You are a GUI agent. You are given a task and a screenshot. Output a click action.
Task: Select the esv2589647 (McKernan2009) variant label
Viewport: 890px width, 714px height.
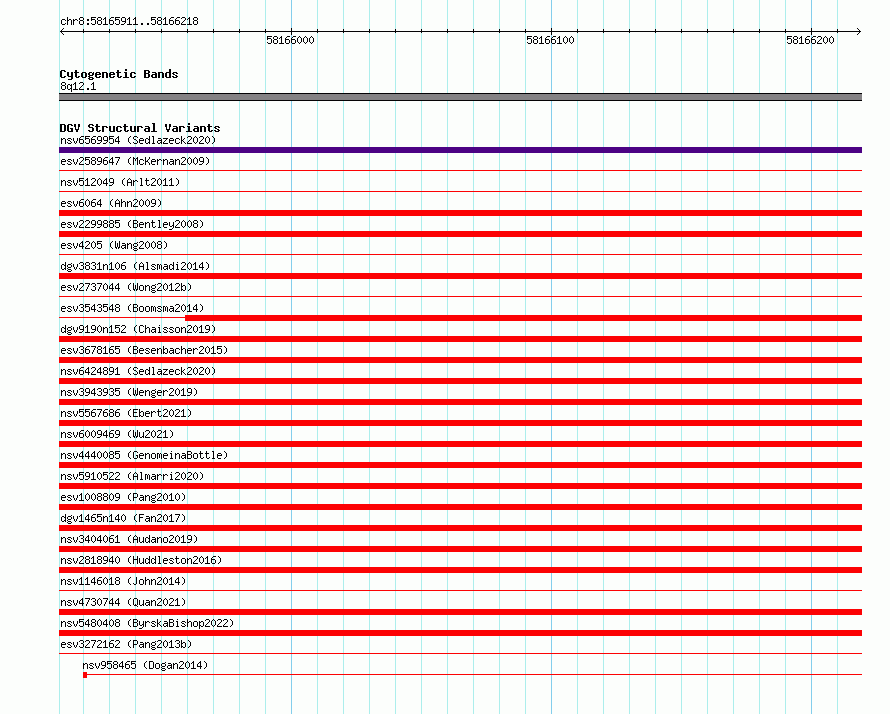coord(135,161)
